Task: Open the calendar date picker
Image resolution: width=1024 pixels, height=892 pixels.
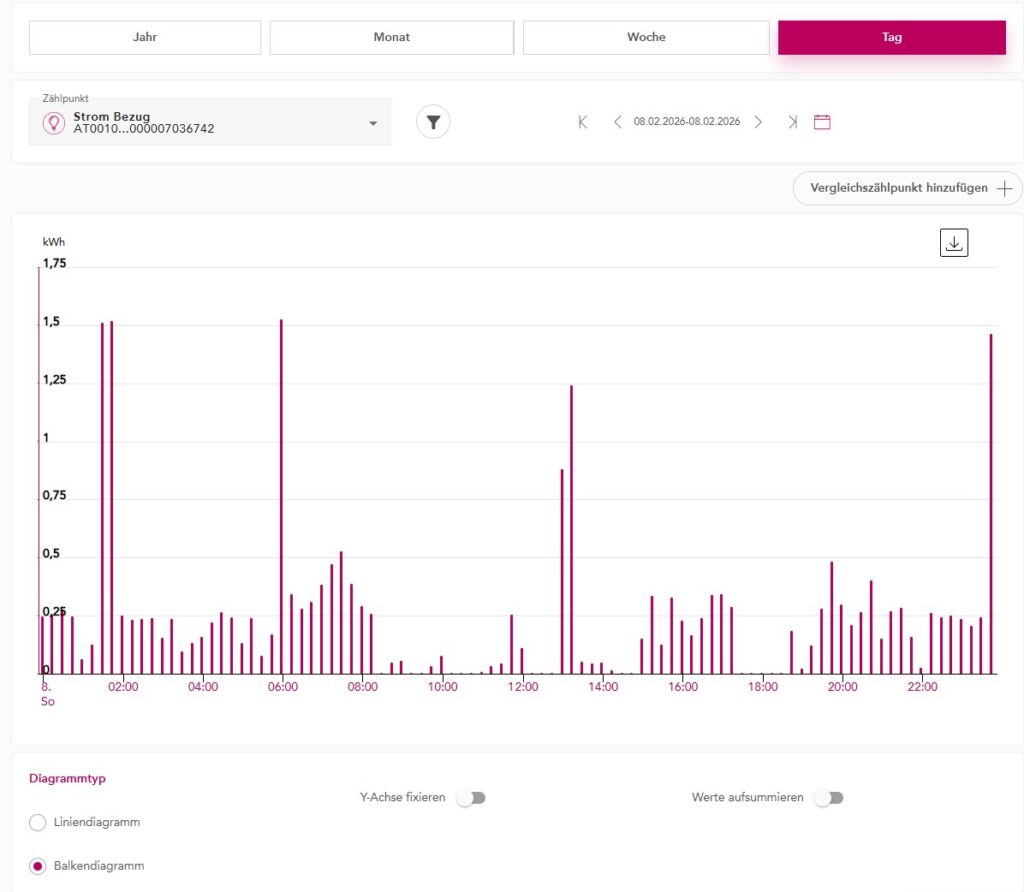Action: click(822, 122)
